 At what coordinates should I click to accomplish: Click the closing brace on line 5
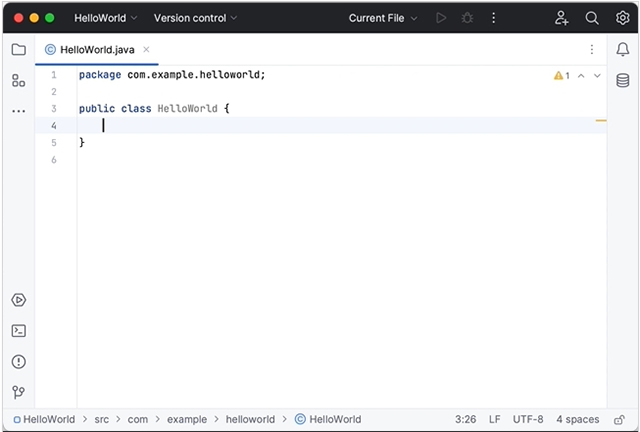[x=82, y=142]
